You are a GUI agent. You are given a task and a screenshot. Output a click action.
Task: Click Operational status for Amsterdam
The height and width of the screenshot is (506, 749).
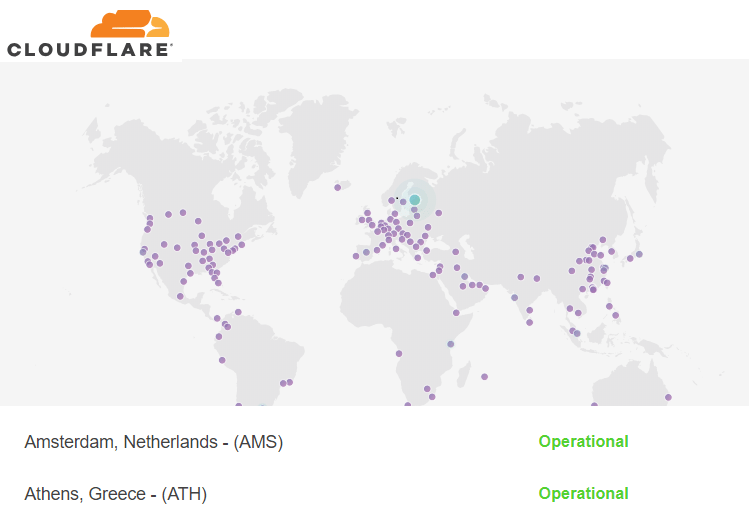583,441
